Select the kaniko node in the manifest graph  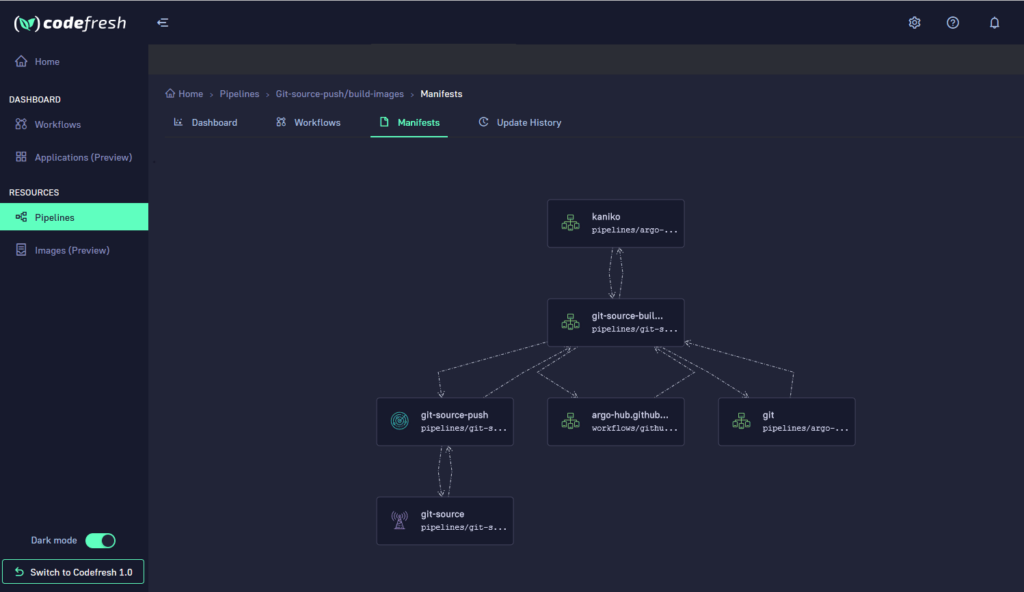(x=615, y=222)
